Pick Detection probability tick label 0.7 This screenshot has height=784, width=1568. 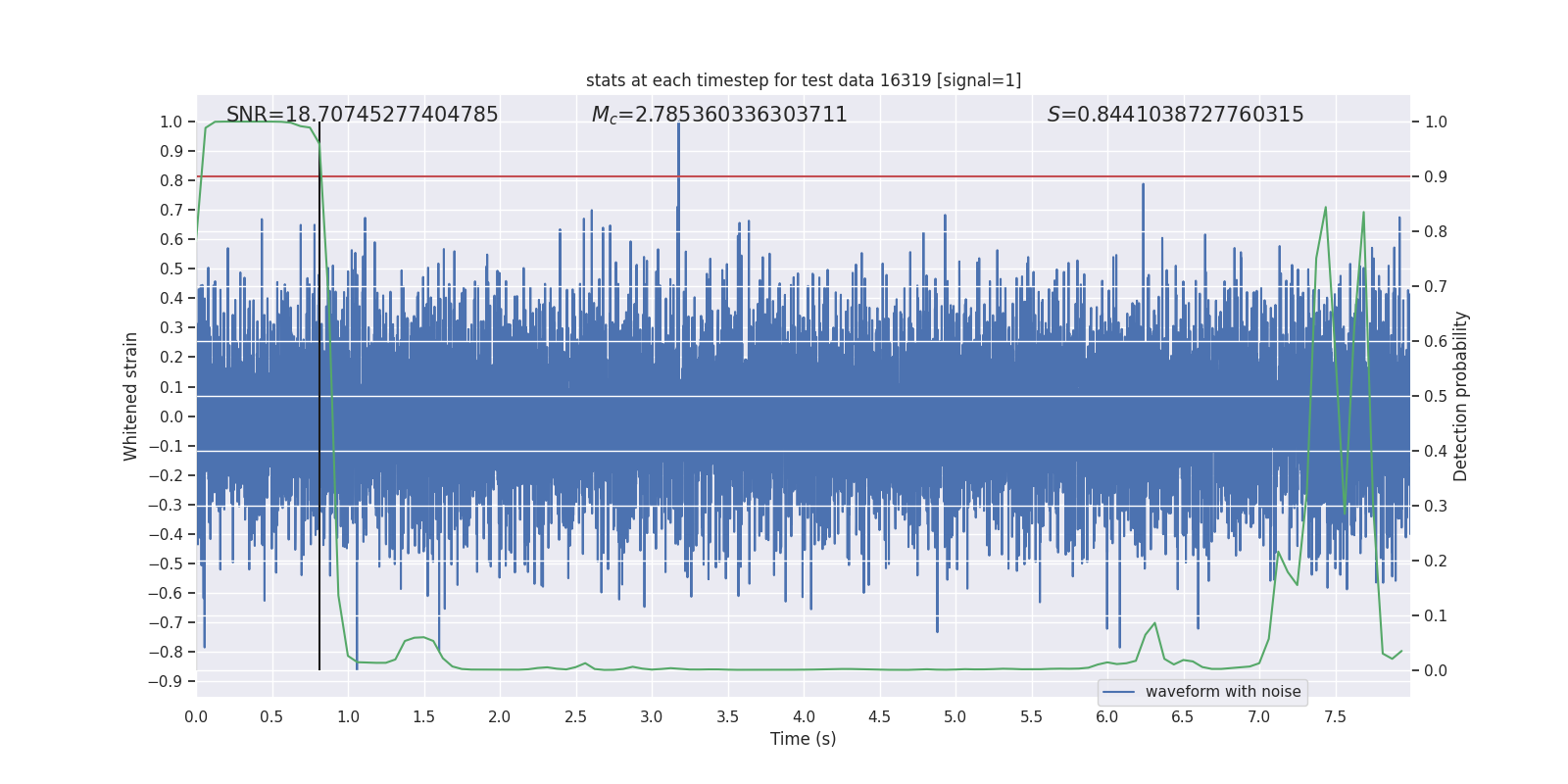(1436, 287)
